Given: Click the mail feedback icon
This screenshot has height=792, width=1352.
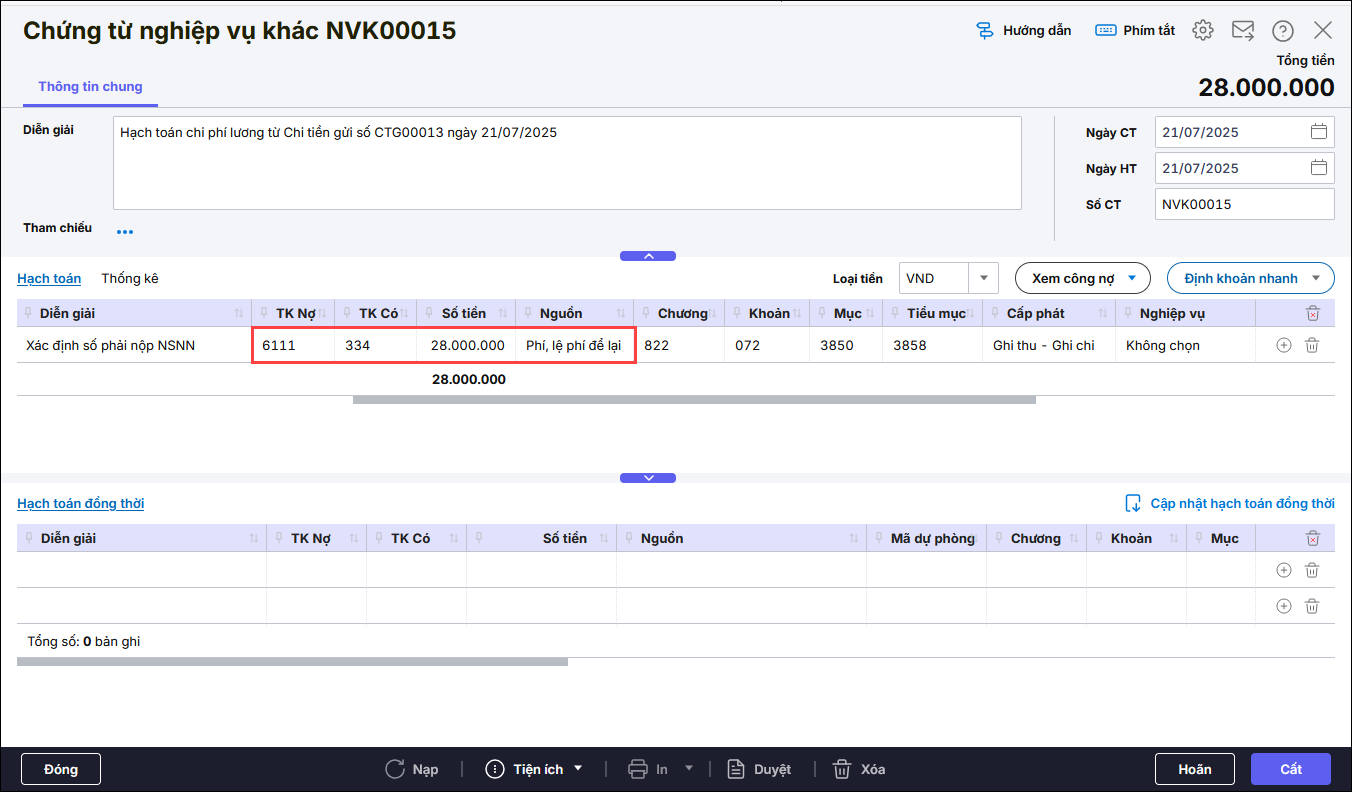Looking at the screenshot, I should (x=1243, y=30).
